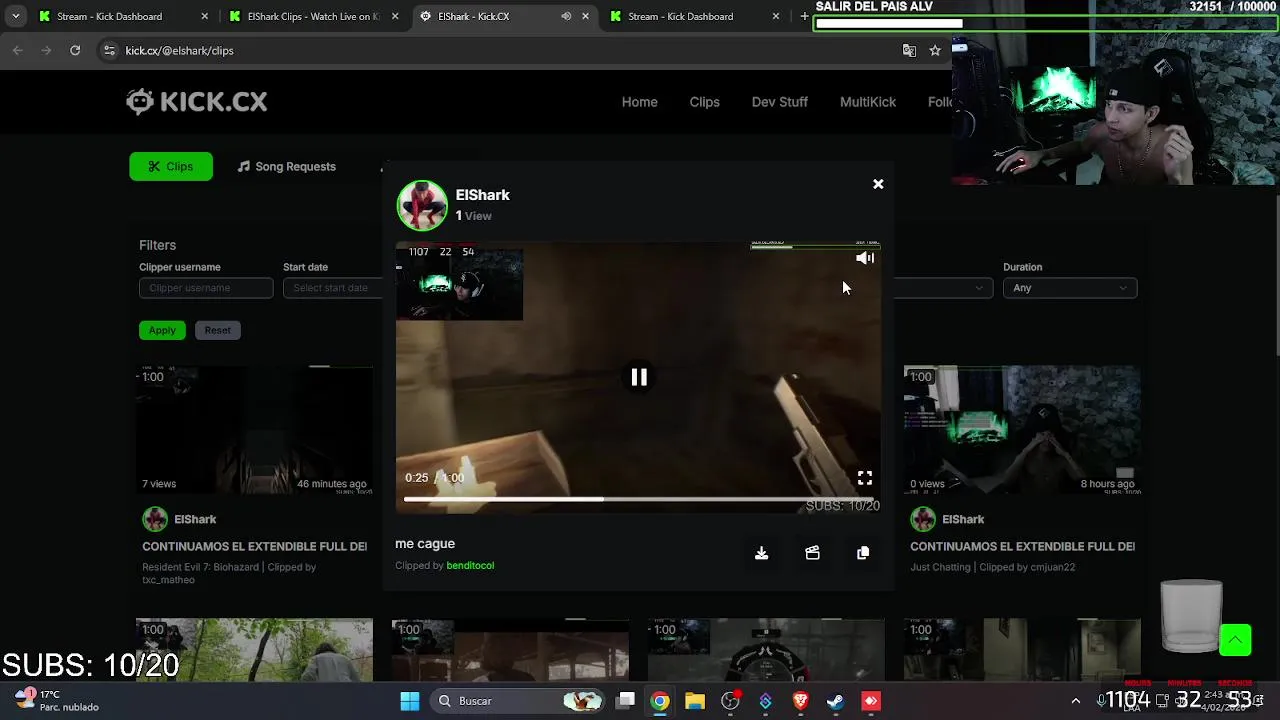1280x720 pixels.
Task: View site information icon in address bar
Action: 109,50
